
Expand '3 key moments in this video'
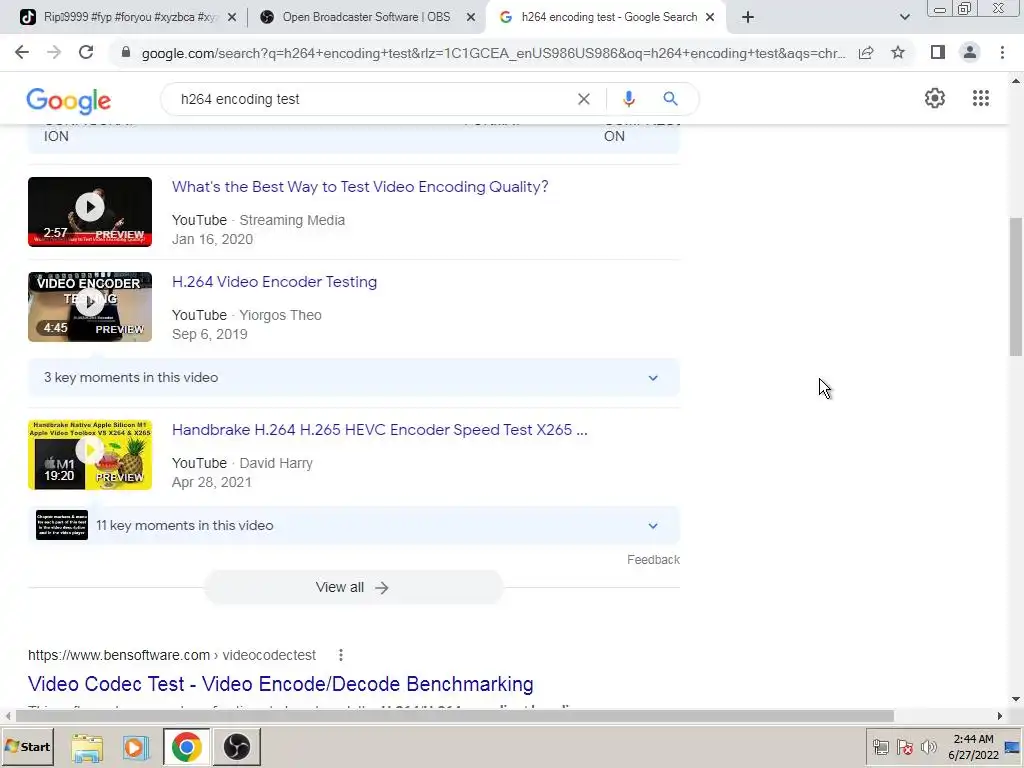[353, 377]
